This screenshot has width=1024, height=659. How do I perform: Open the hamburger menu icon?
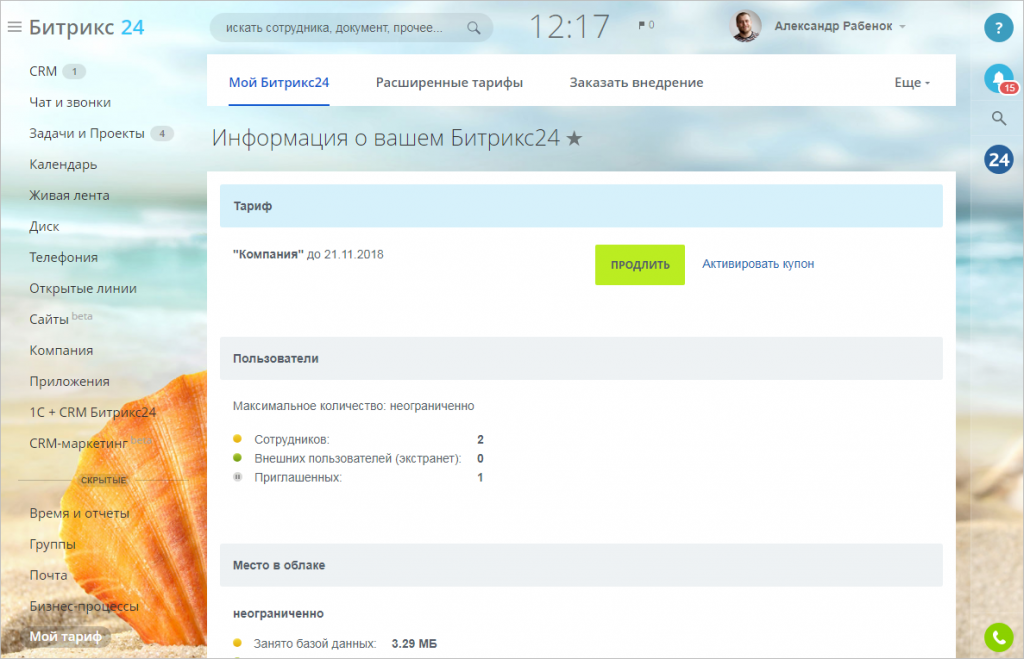pyautogui.click(x=14, y=27)
